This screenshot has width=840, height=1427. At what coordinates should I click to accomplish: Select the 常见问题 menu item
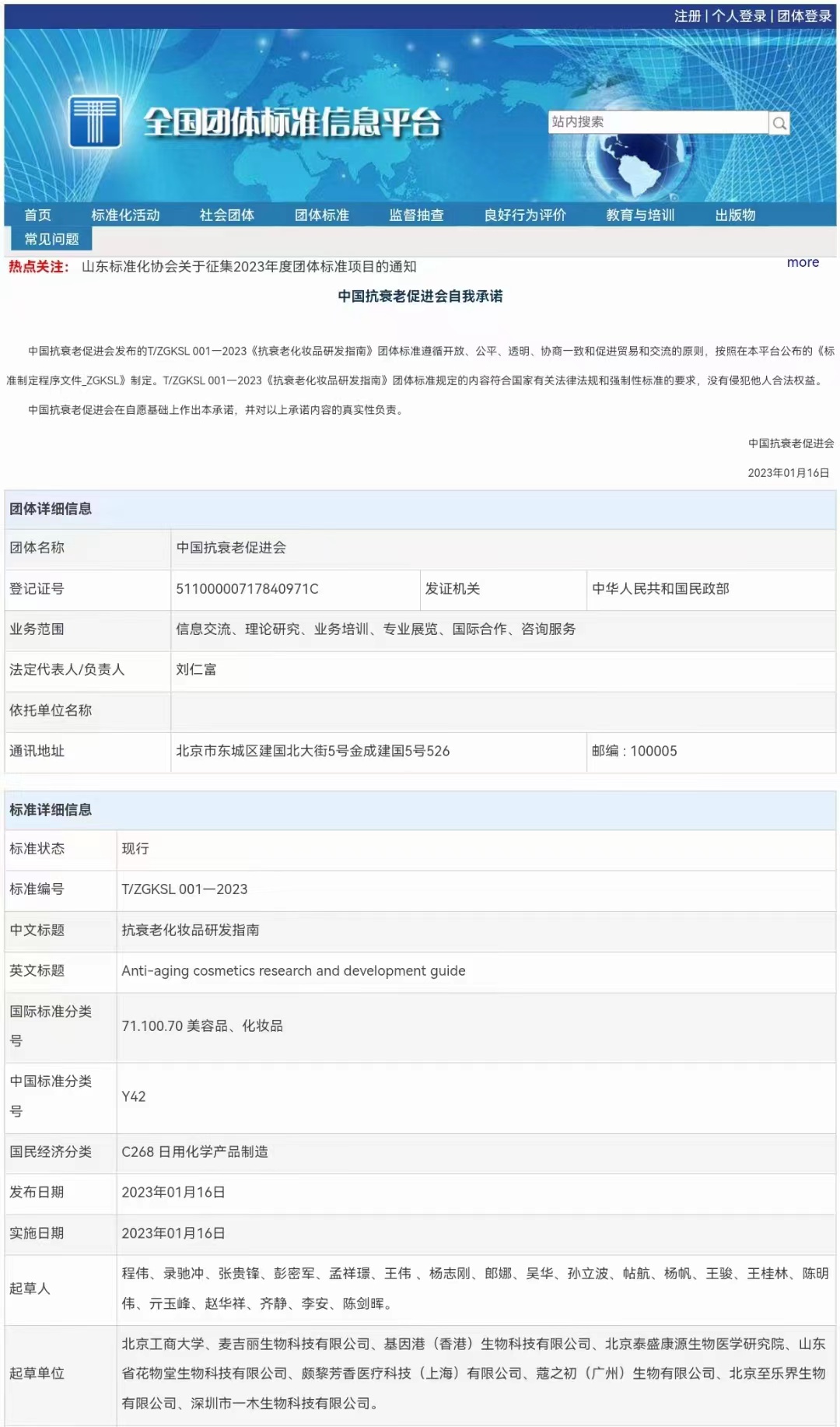pyautogui.click(x=51, y=239)
